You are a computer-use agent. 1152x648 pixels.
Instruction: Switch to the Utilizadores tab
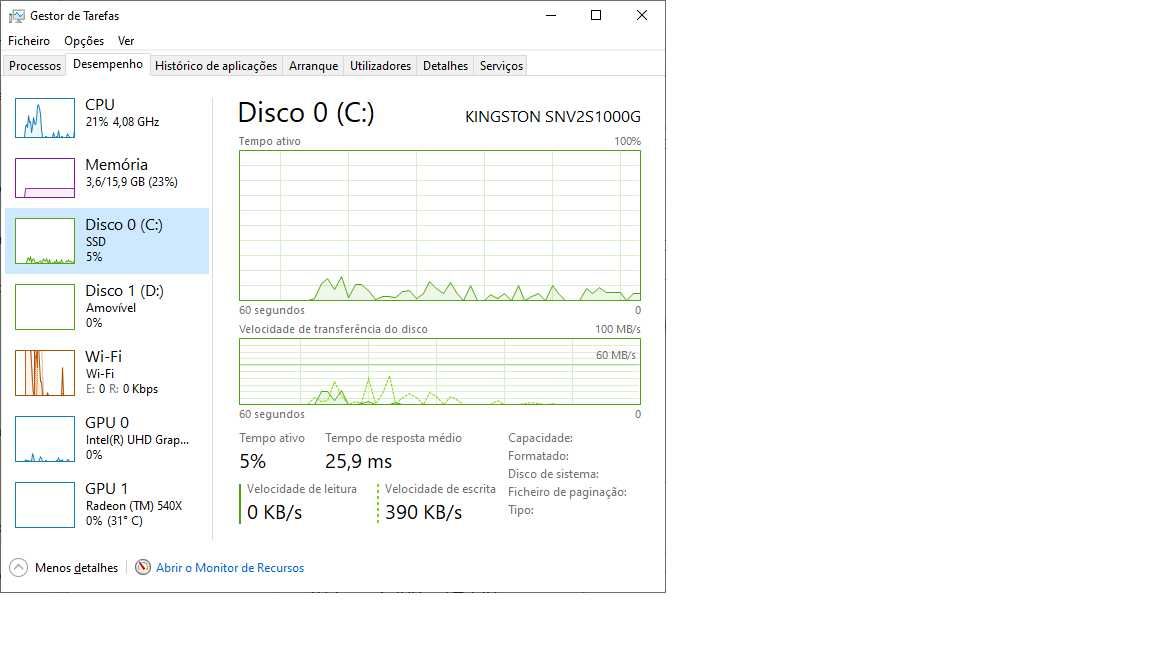(x=381, y=65)
